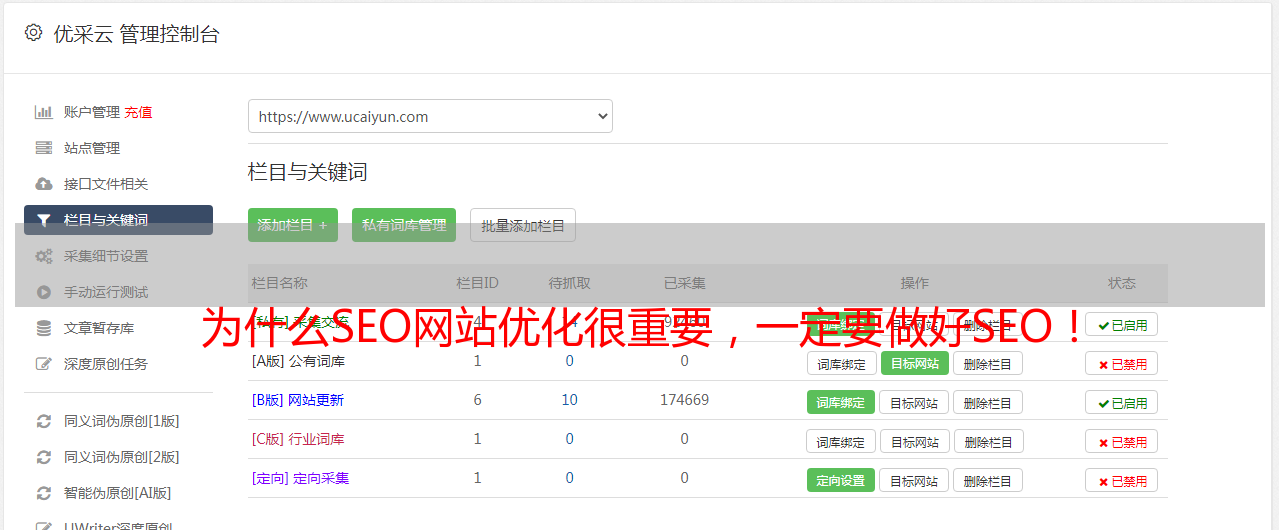
Task: Click the gears icon for 采集细节设置
Action: (x=43, y=256)
